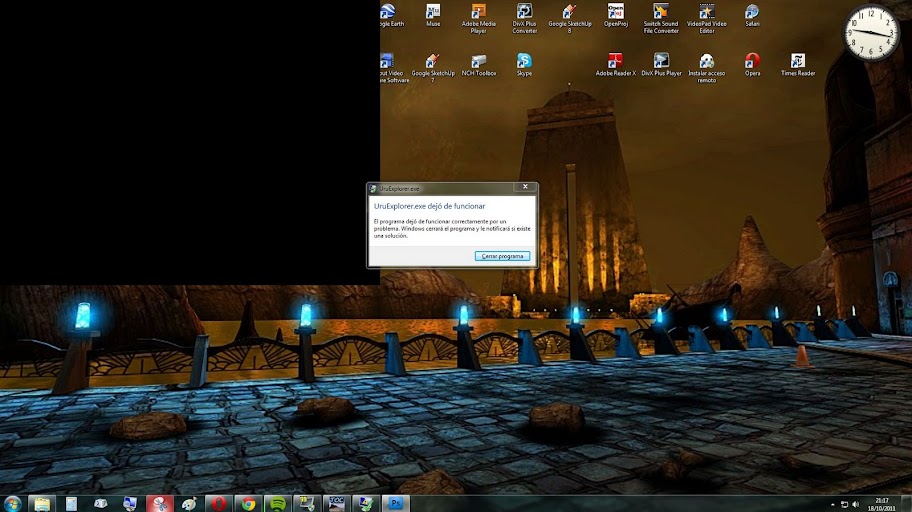Open the Muse desktop shortcut

[x=433, y=15]
